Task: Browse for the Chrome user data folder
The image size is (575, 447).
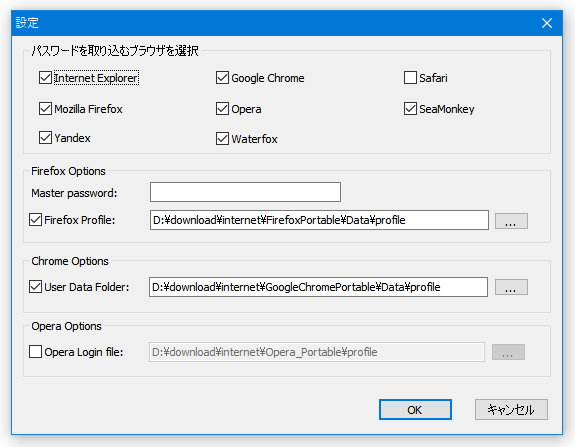Action: (511, 287)
